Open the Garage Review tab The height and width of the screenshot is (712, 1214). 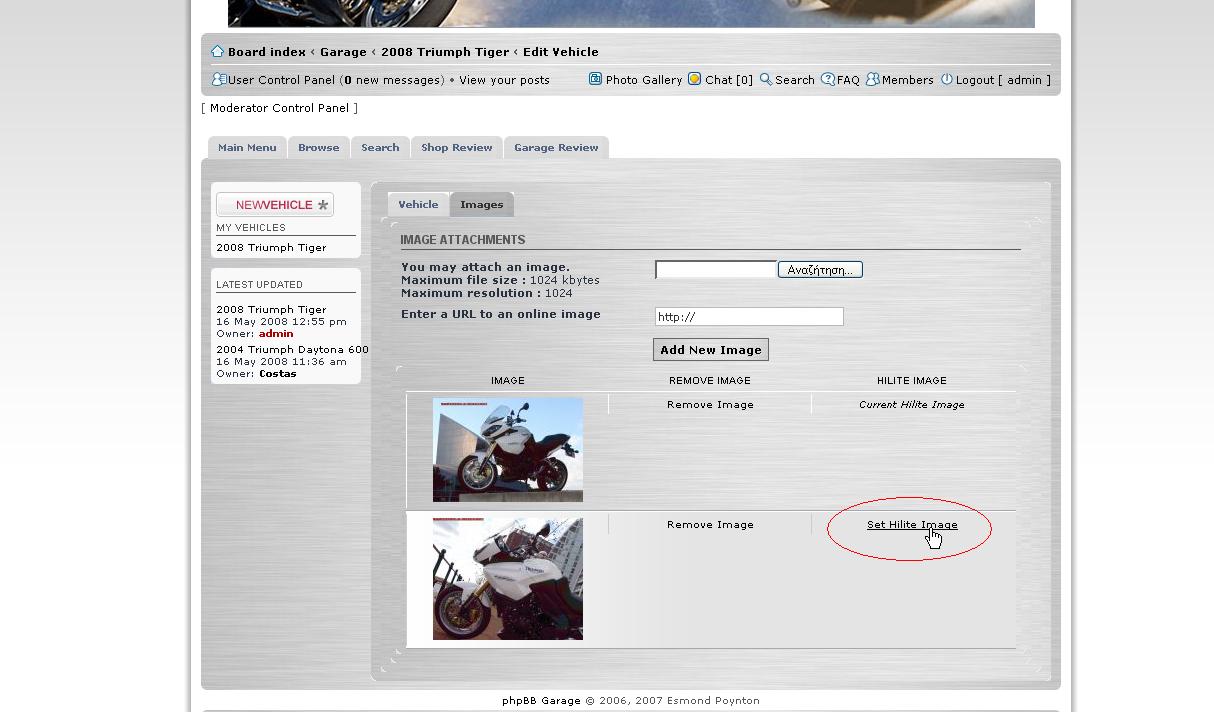[556, 147]
